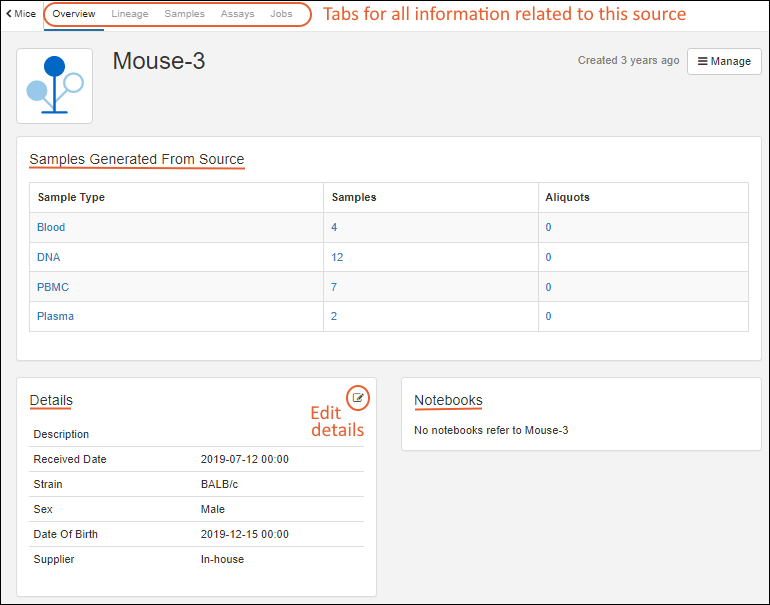The height and width of the screenshot is (605, 770).
Task: Open the Lineage tab
Action: pos(130,14)
